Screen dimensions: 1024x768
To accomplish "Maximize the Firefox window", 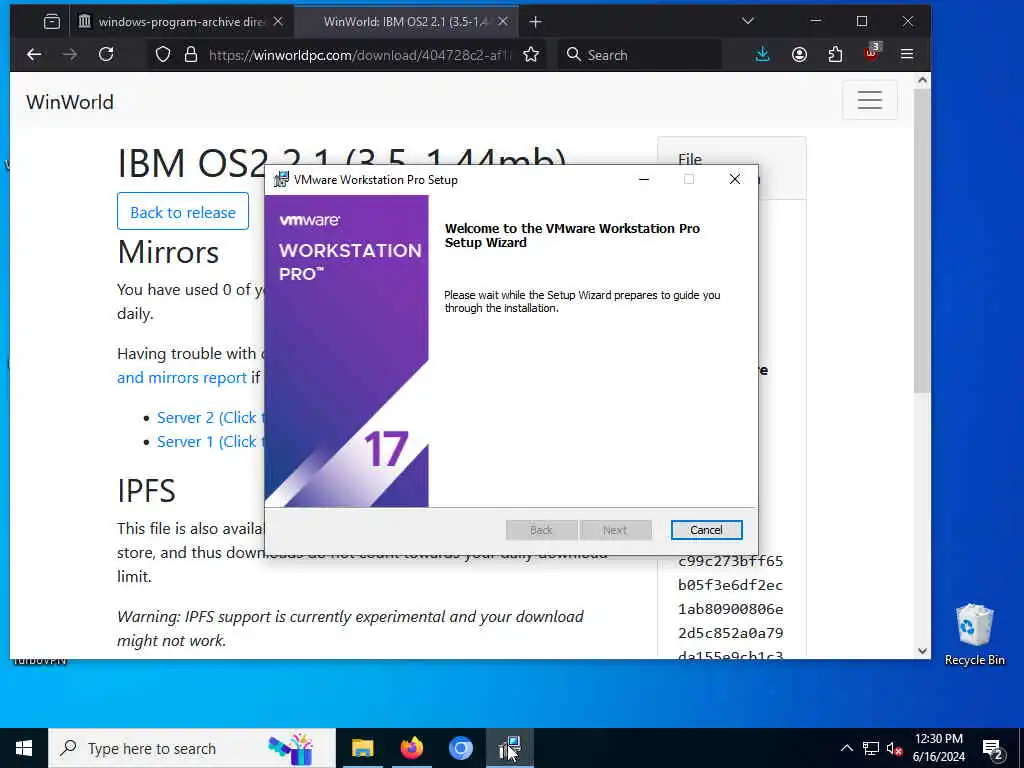I will [862, 22].
